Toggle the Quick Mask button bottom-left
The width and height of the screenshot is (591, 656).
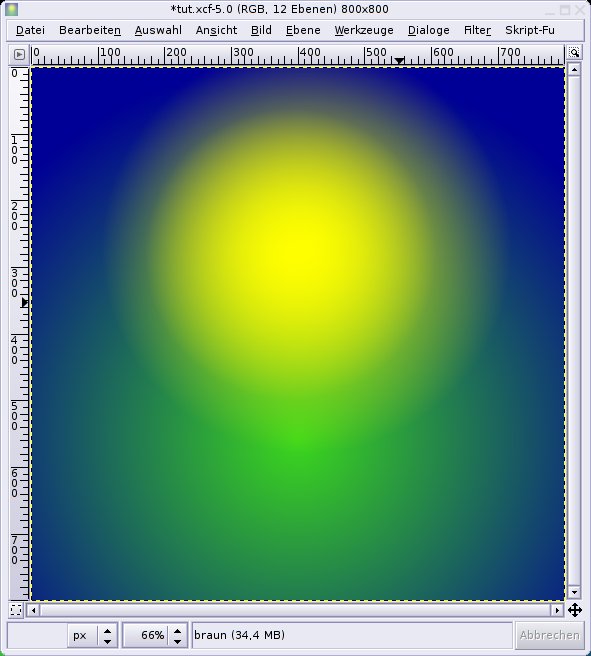[16, 610]
